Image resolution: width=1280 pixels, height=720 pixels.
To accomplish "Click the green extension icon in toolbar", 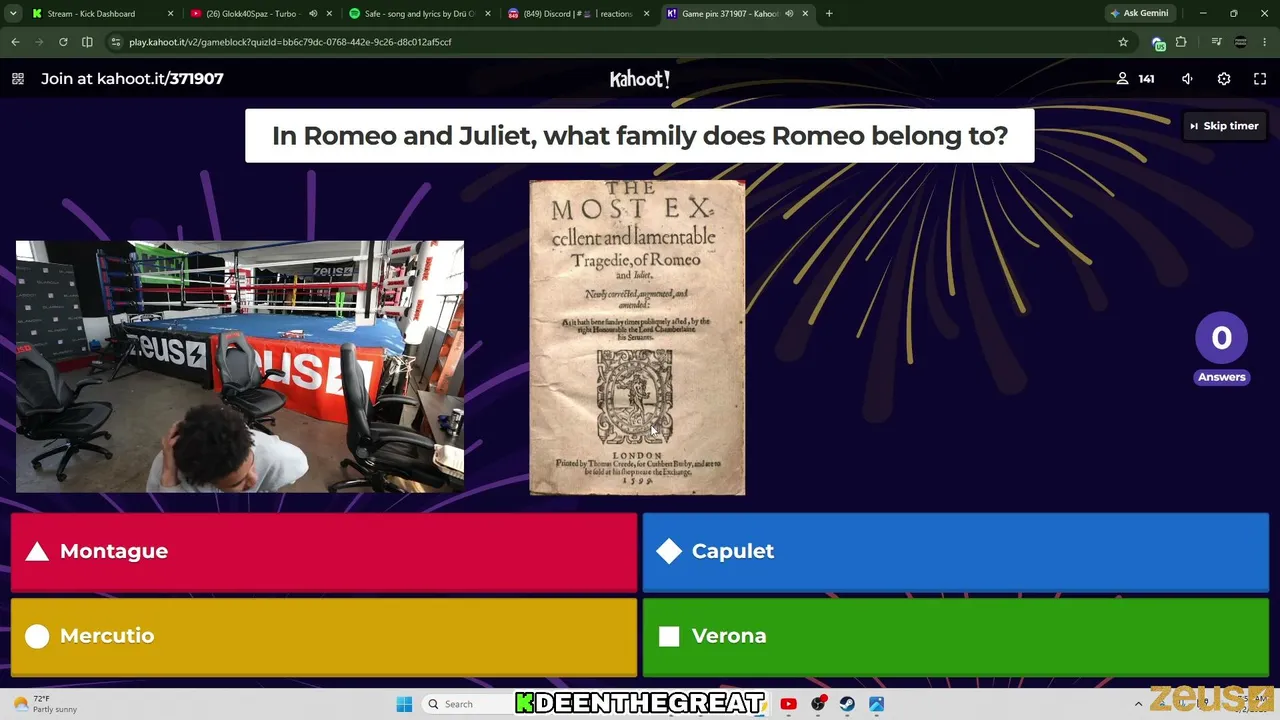I will pos(1158,43).
